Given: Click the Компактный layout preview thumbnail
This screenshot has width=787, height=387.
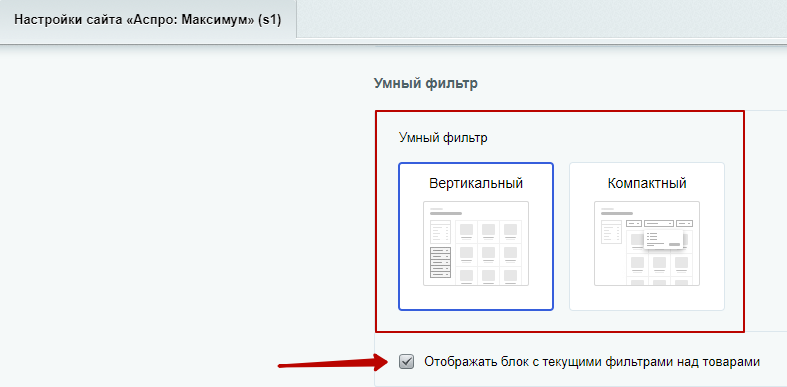Looking at the screenshot, I should pos(646,243).
